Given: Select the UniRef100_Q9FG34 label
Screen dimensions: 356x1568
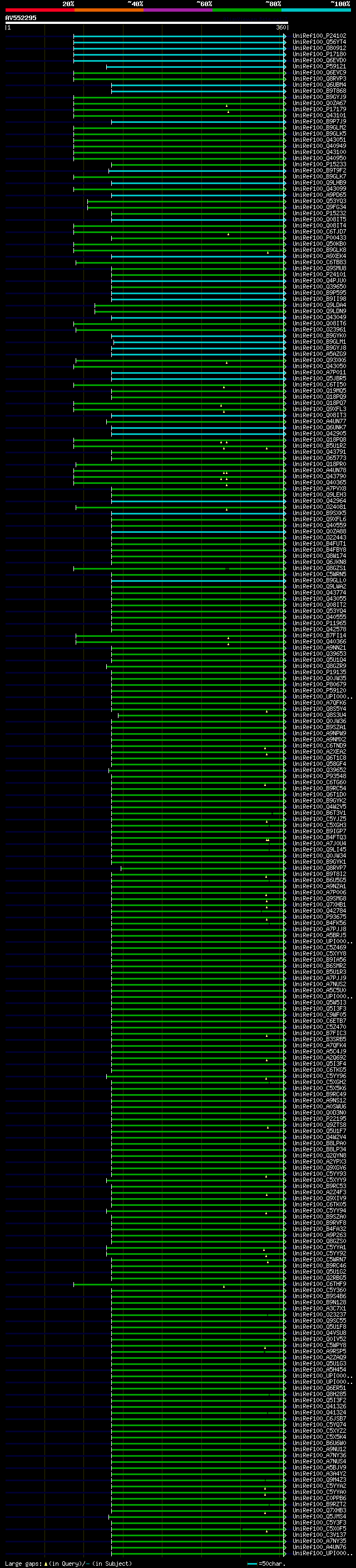Looking at the screenshot, I should pyautogui.click(x=319, y=207).
